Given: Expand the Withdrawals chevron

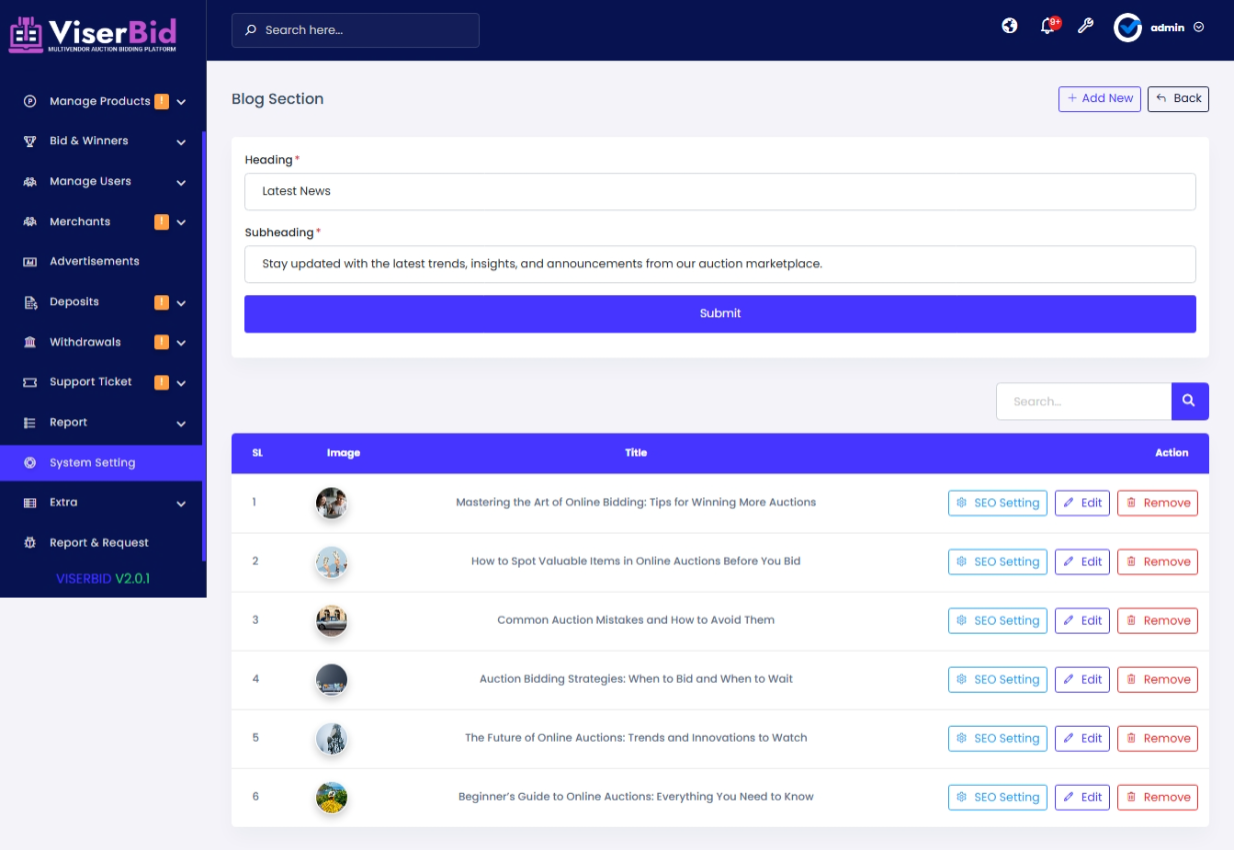Looking at the screenshot, I should tap(181, 343).
